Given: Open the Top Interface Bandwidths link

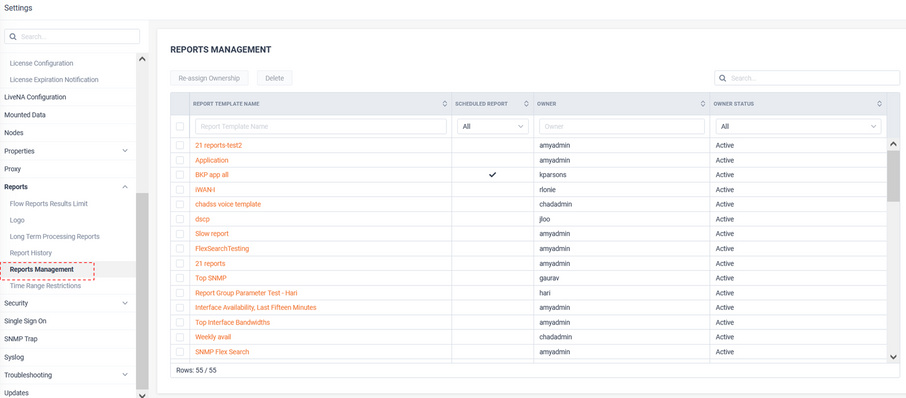Looking at the screenshot, I should click(x=232, y=322).
